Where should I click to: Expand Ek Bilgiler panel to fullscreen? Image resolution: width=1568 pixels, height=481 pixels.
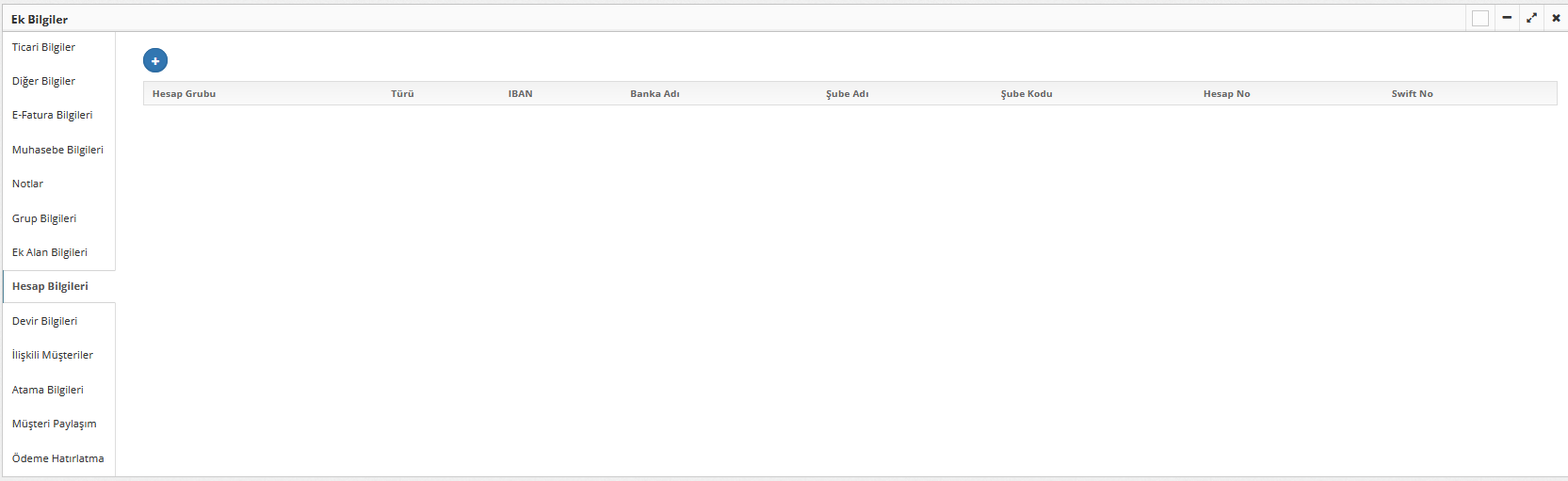tap(1531, 18)
